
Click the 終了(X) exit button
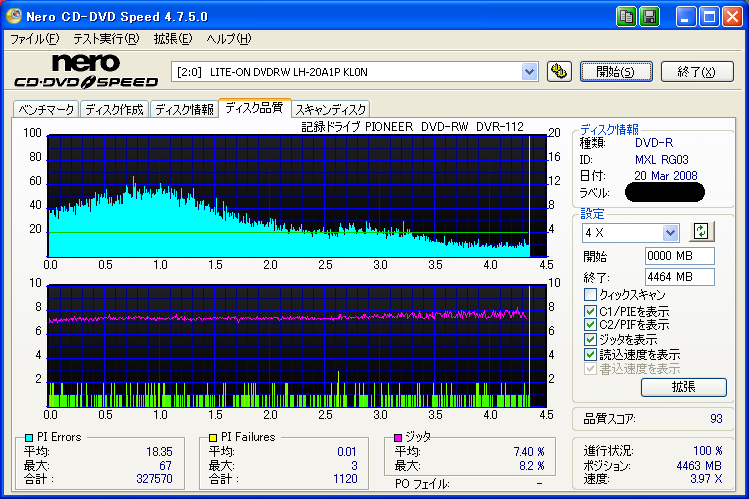[697, 72]
